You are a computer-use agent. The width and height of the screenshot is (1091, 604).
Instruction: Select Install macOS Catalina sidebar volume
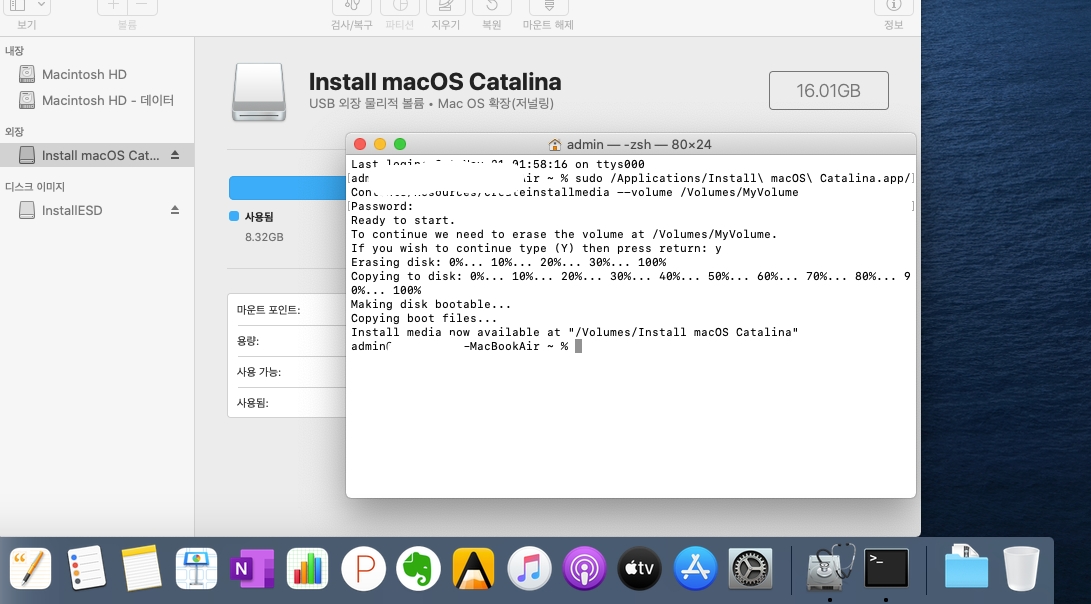tap(97, 155)
